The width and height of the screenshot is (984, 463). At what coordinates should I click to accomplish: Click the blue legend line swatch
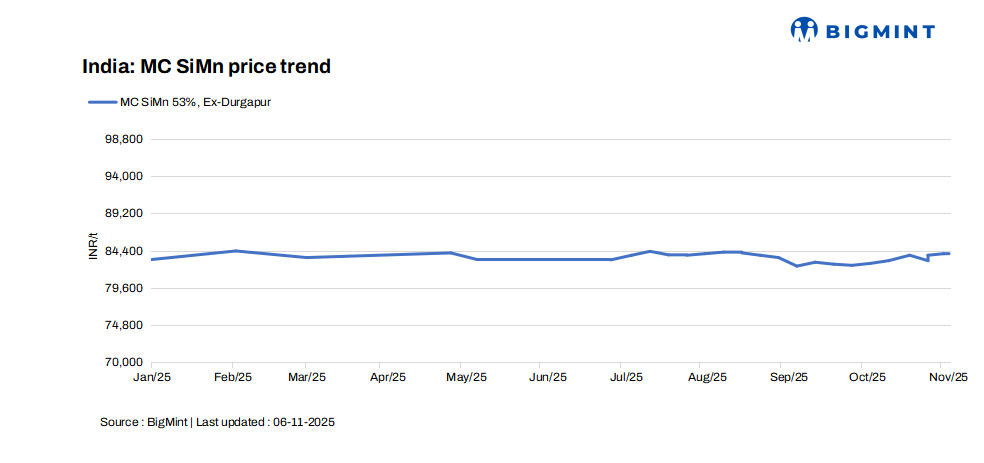click(x=102, y=101)
